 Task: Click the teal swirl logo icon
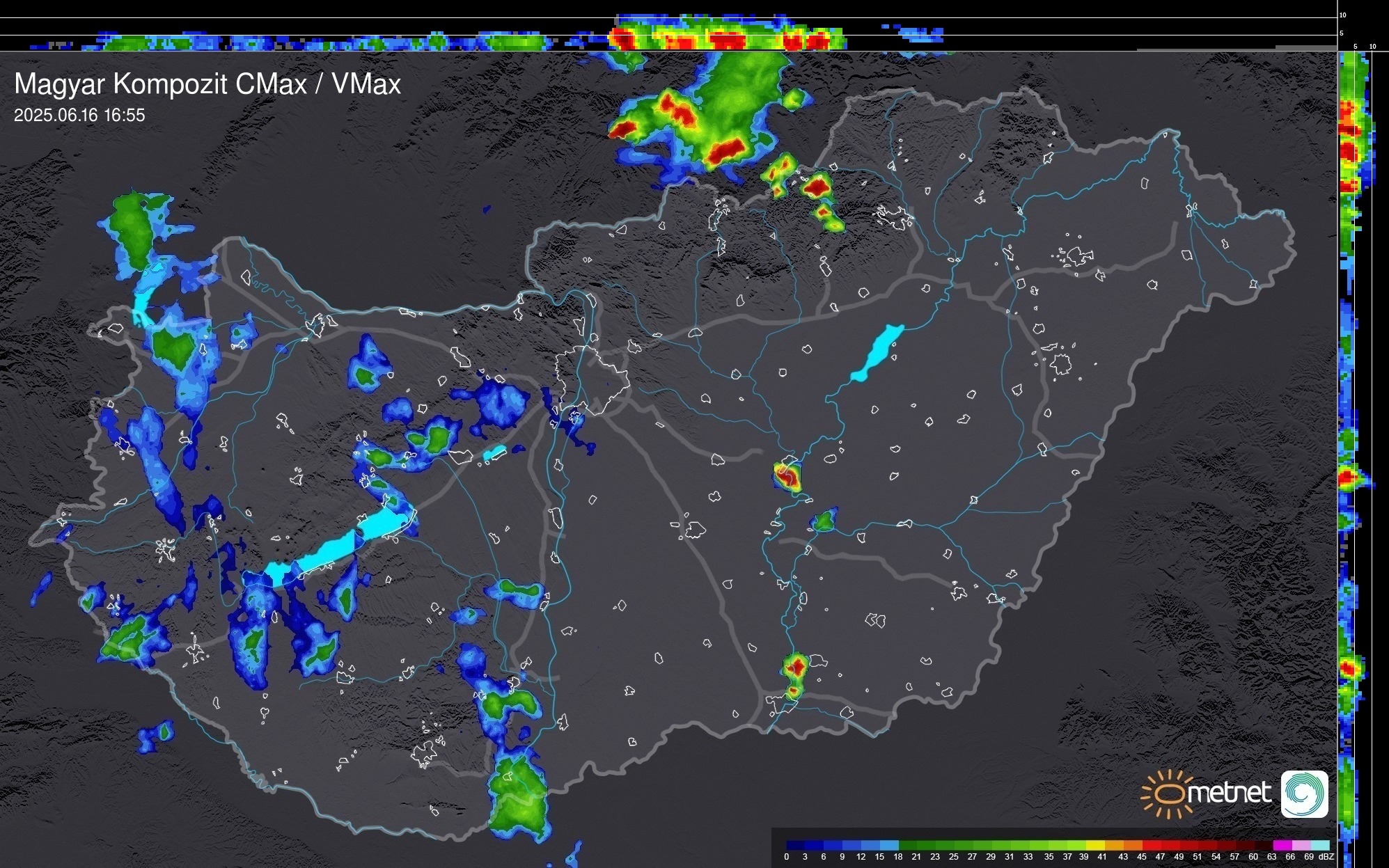pos(1304,794)
